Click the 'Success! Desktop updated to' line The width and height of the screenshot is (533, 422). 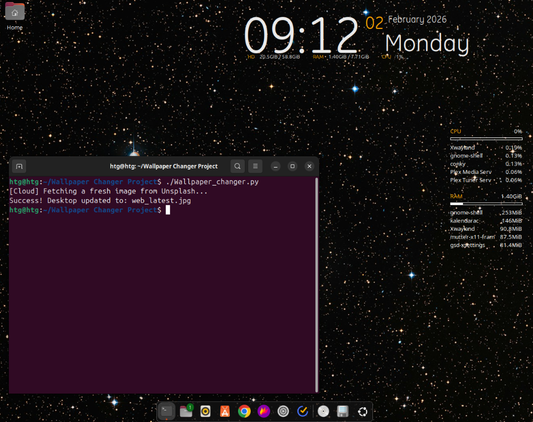[x=100, y=201]
